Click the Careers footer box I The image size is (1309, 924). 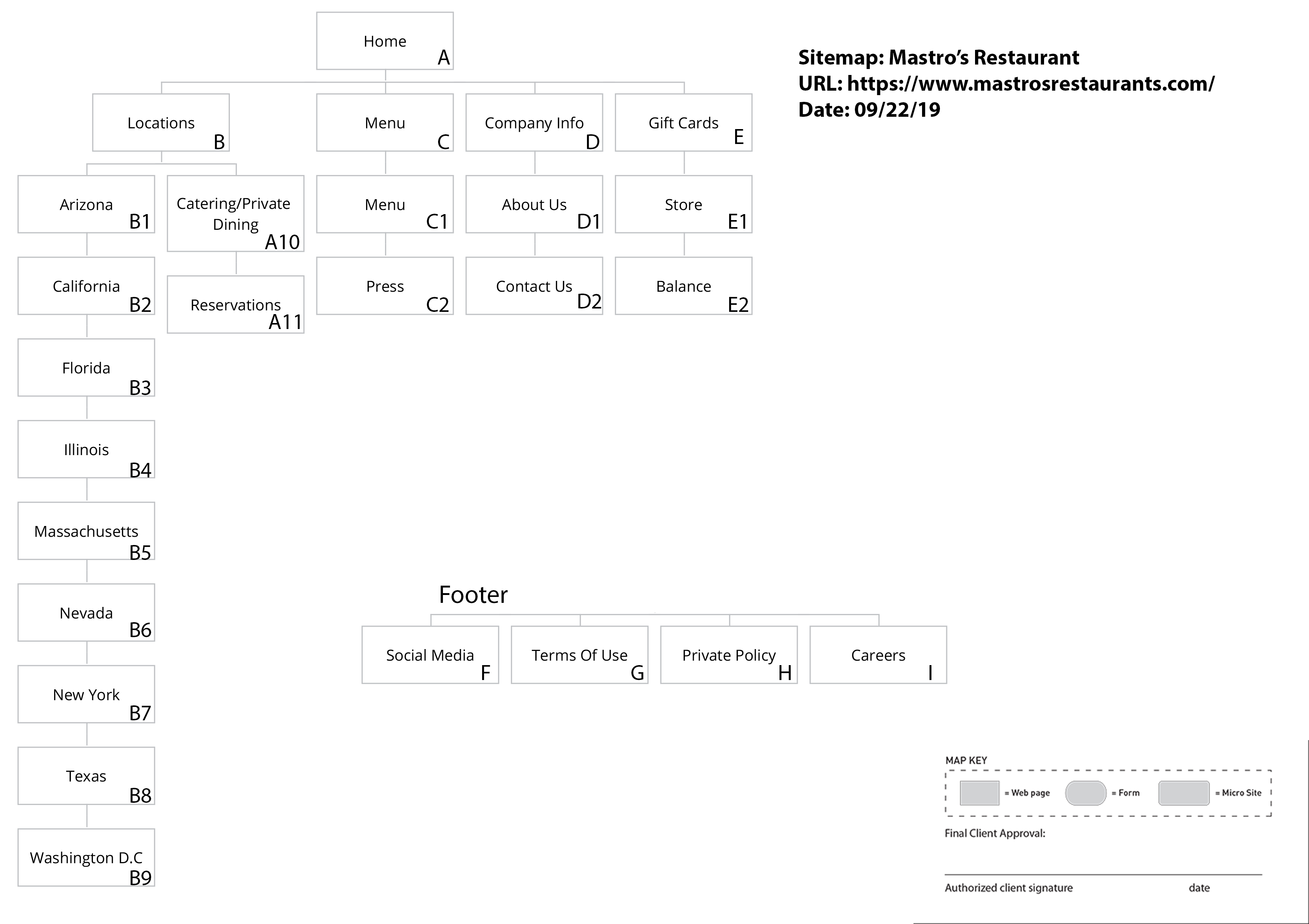click(x=878, y=655)
